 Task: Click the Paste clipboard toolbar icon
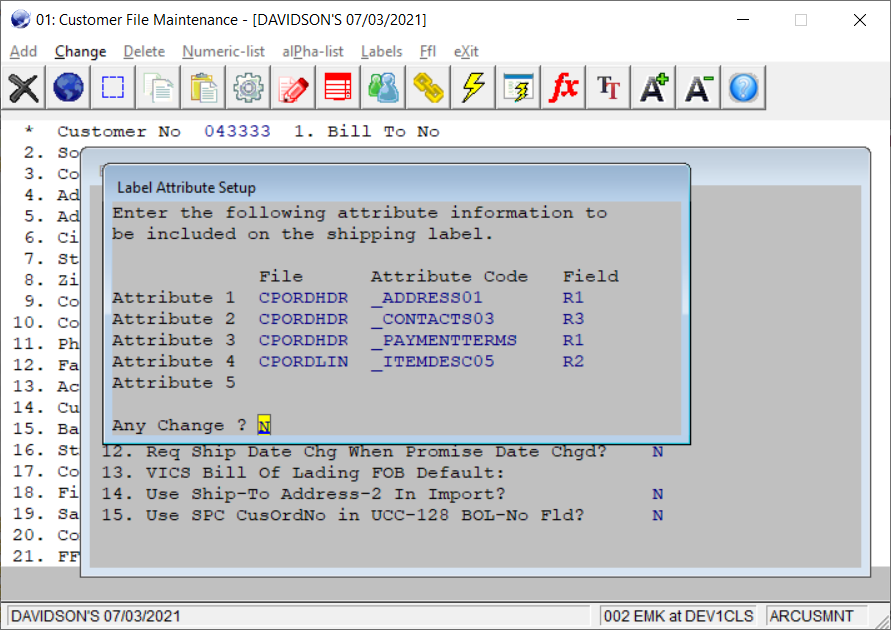point(203,88)
